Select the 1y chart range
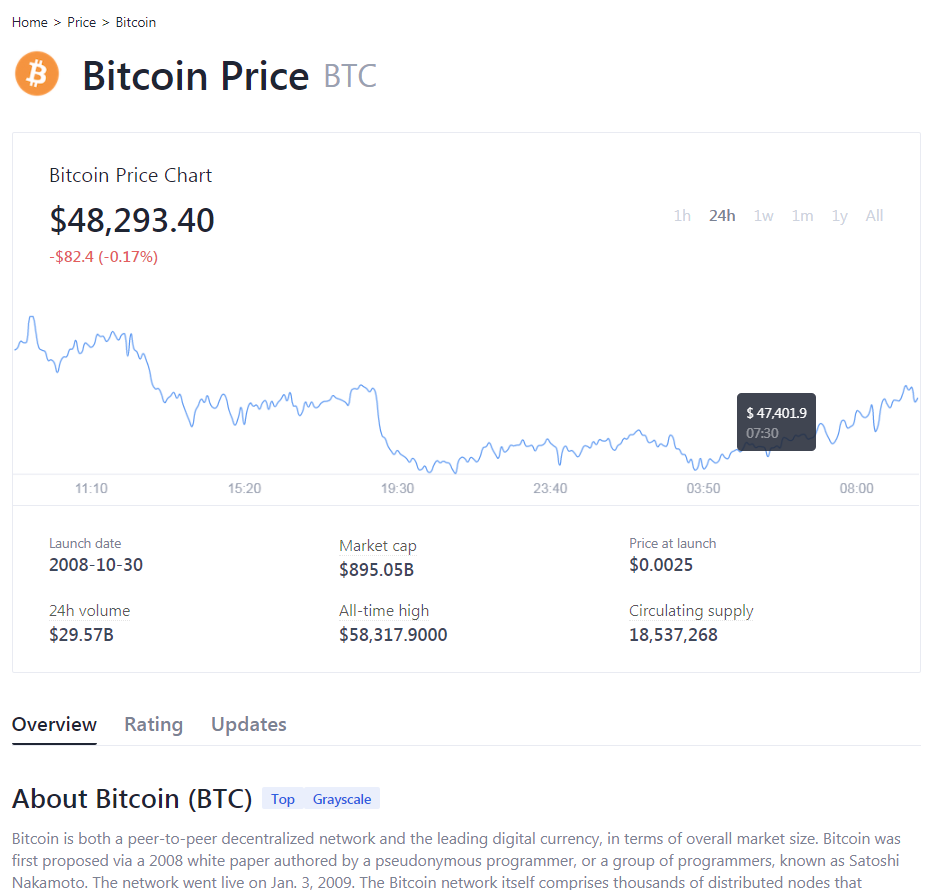 click(x=839, y=215)
